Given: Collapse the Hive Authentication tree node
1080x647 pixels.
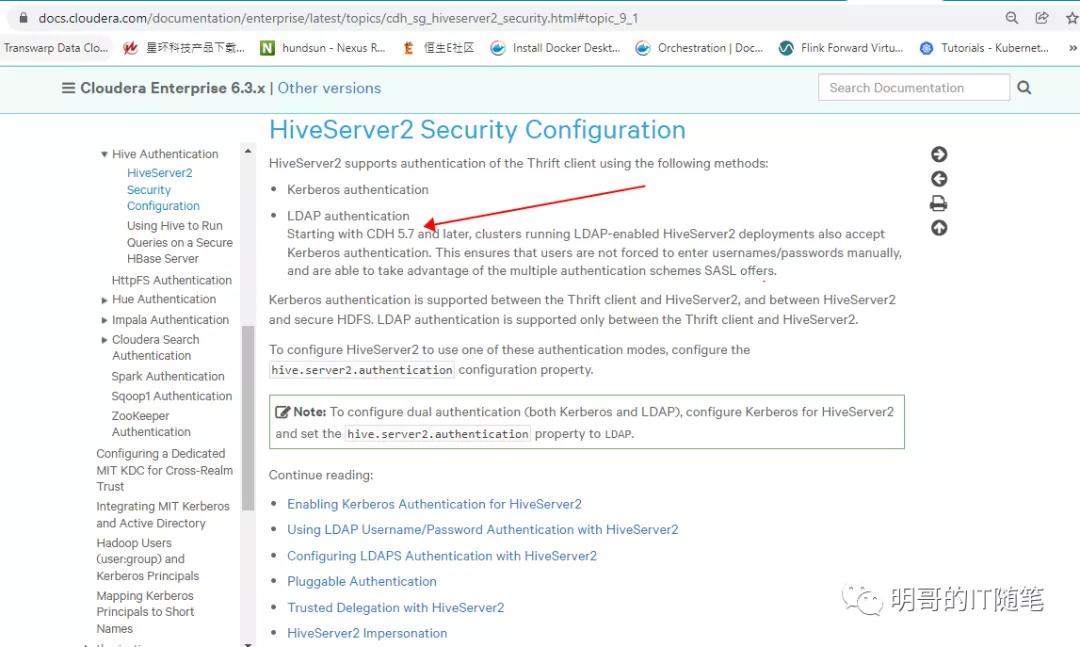Looking at the screenshot, I should click(x=104, y=154).
